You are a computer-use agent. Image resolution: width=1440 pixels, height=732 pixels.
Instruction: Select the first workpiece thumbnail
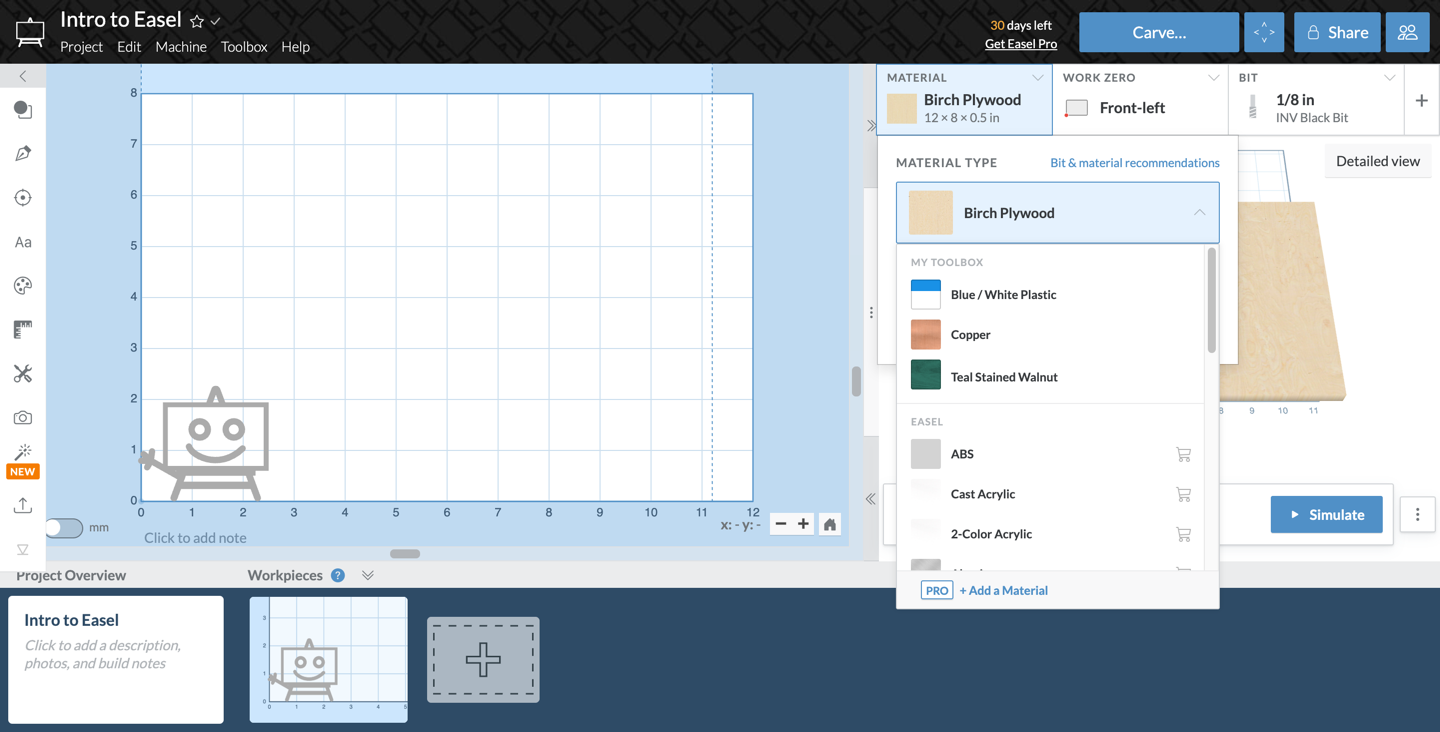pos(329,660)
